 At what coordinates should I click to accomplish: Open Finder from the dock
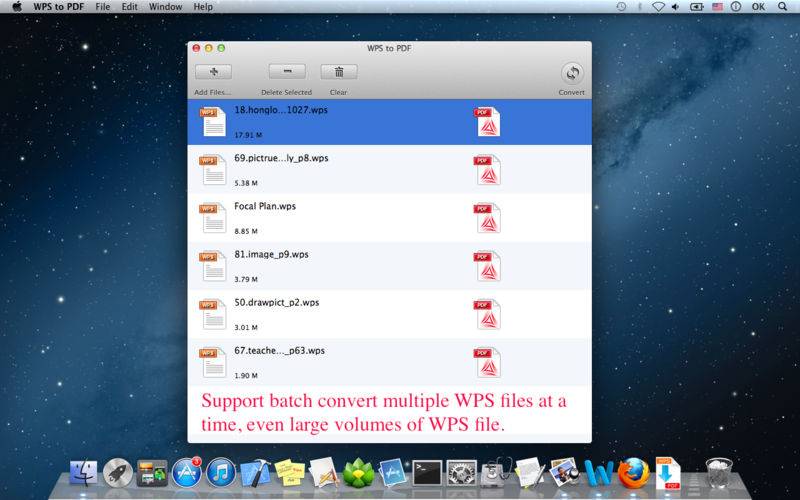click(83, 473)
